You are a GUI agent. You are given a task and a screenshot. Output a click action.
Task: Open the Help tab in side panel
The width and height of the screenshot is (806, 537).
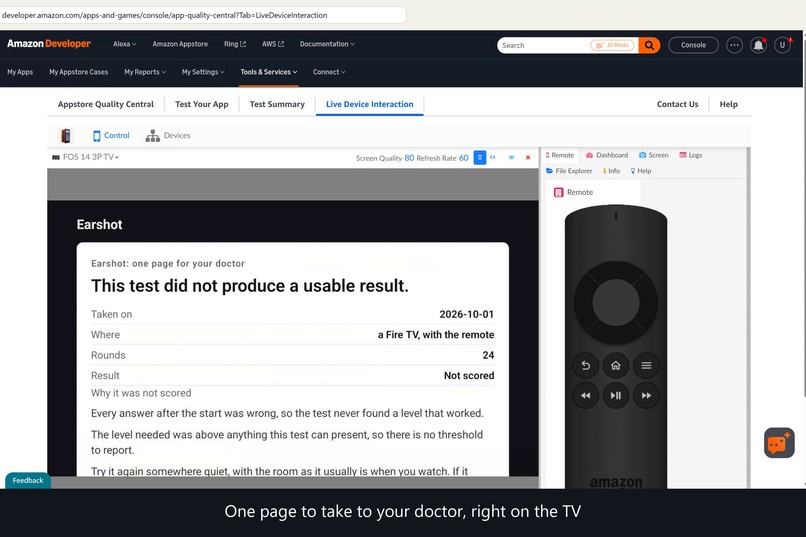point(640,171)
